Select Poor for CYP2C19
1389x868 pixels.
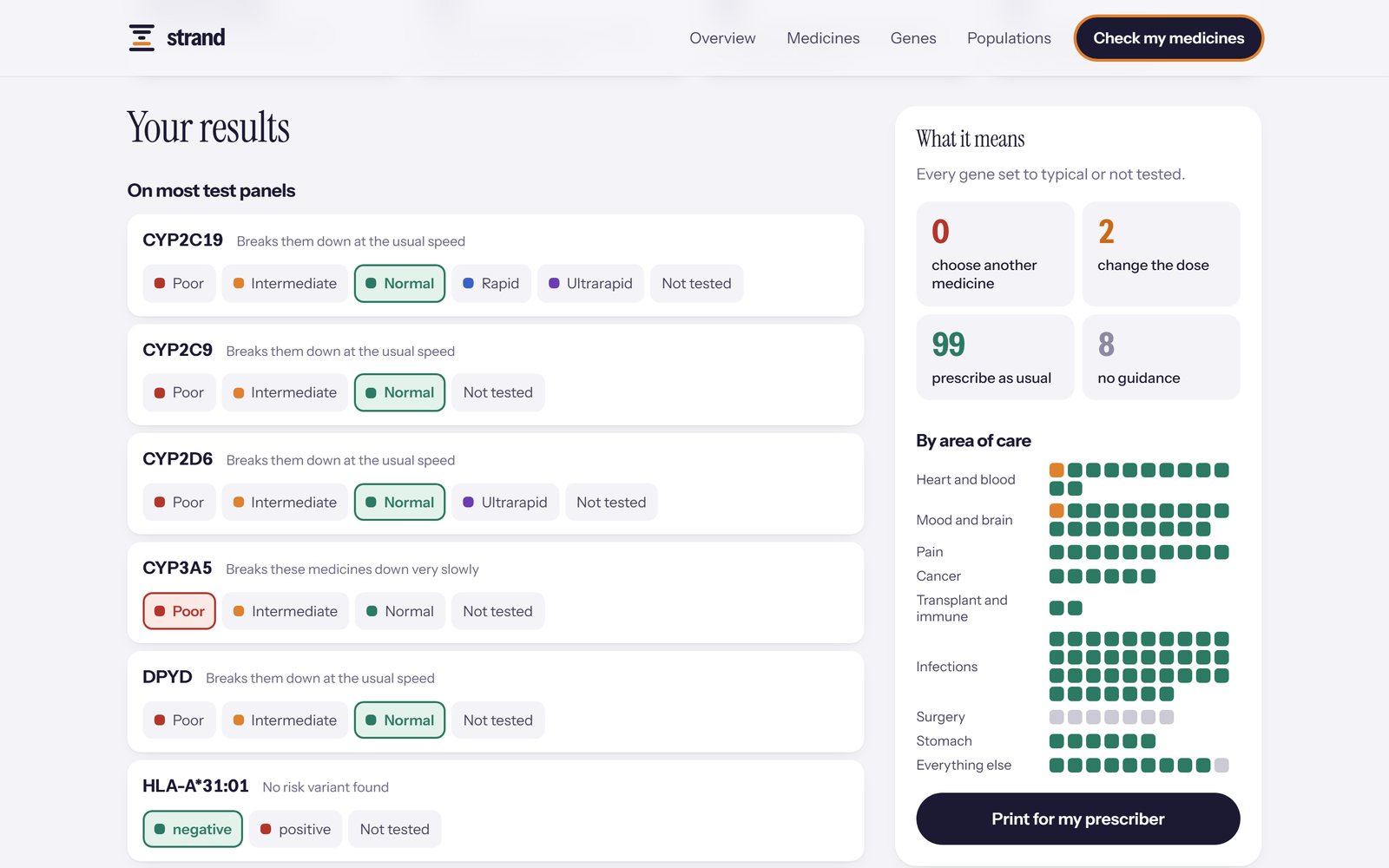click(179, 284)
